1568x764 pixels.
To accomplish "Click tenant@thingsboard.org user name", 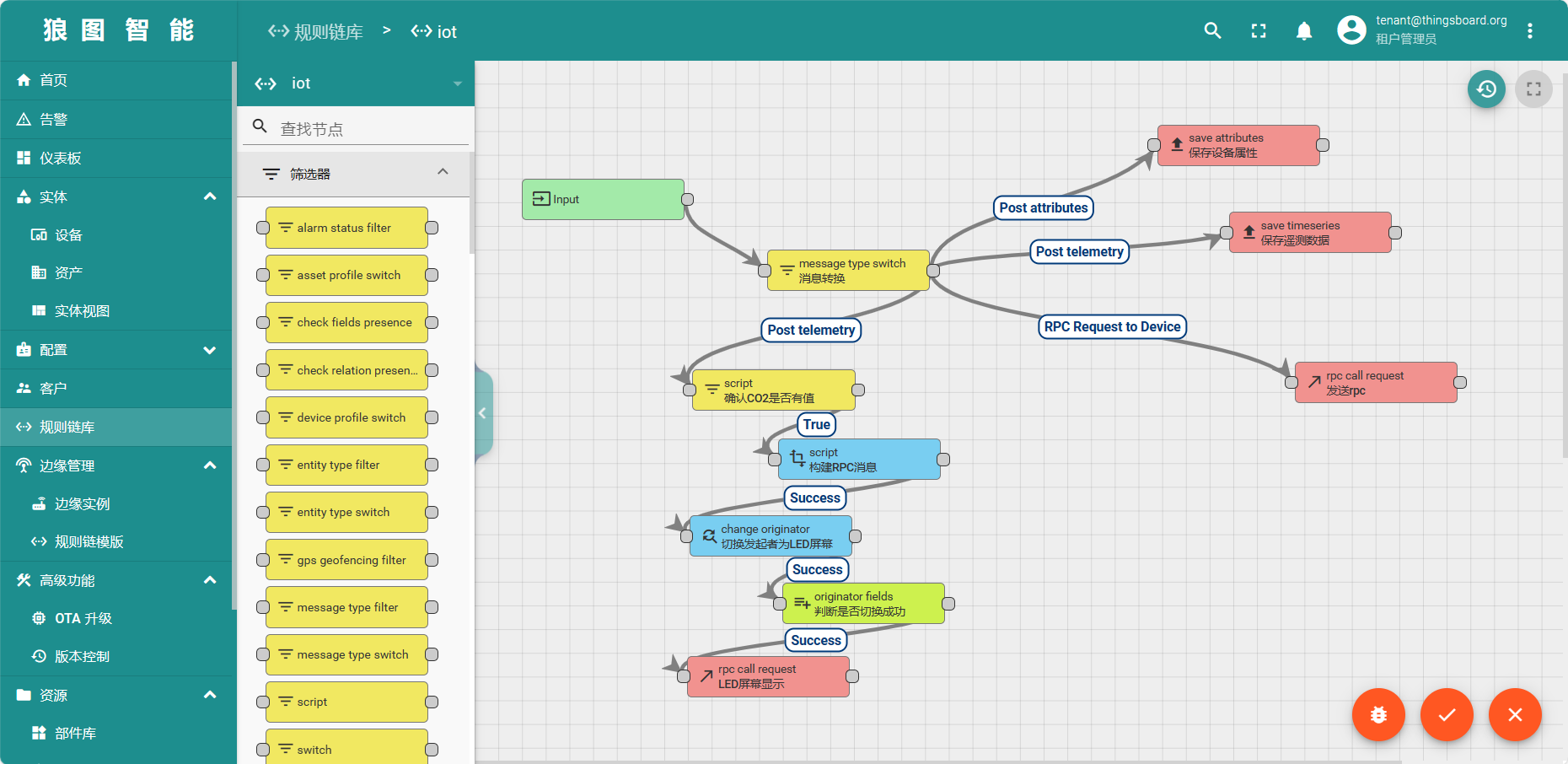I will click(x=1442, y=20).
